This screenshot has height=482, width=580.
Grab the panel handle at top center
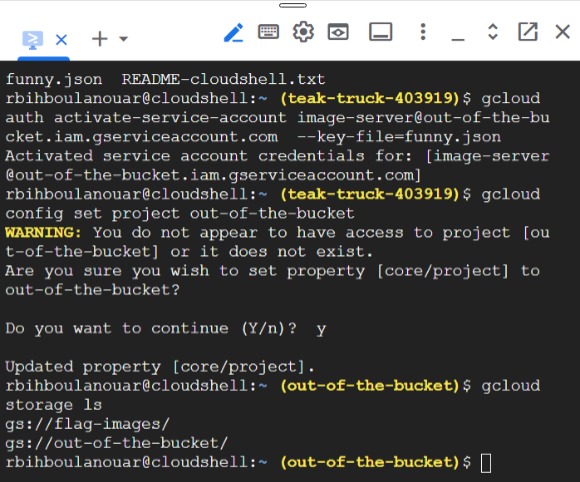[293, 5]
